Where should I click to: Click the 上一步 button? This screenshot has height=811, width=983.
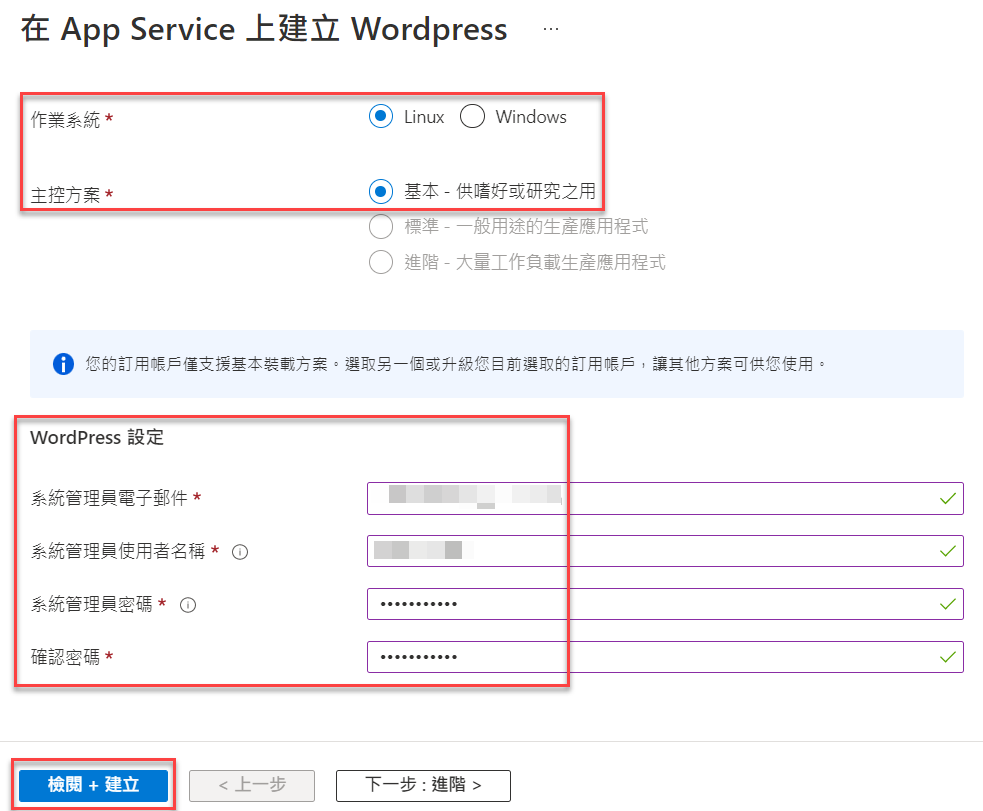pos(252,785)
